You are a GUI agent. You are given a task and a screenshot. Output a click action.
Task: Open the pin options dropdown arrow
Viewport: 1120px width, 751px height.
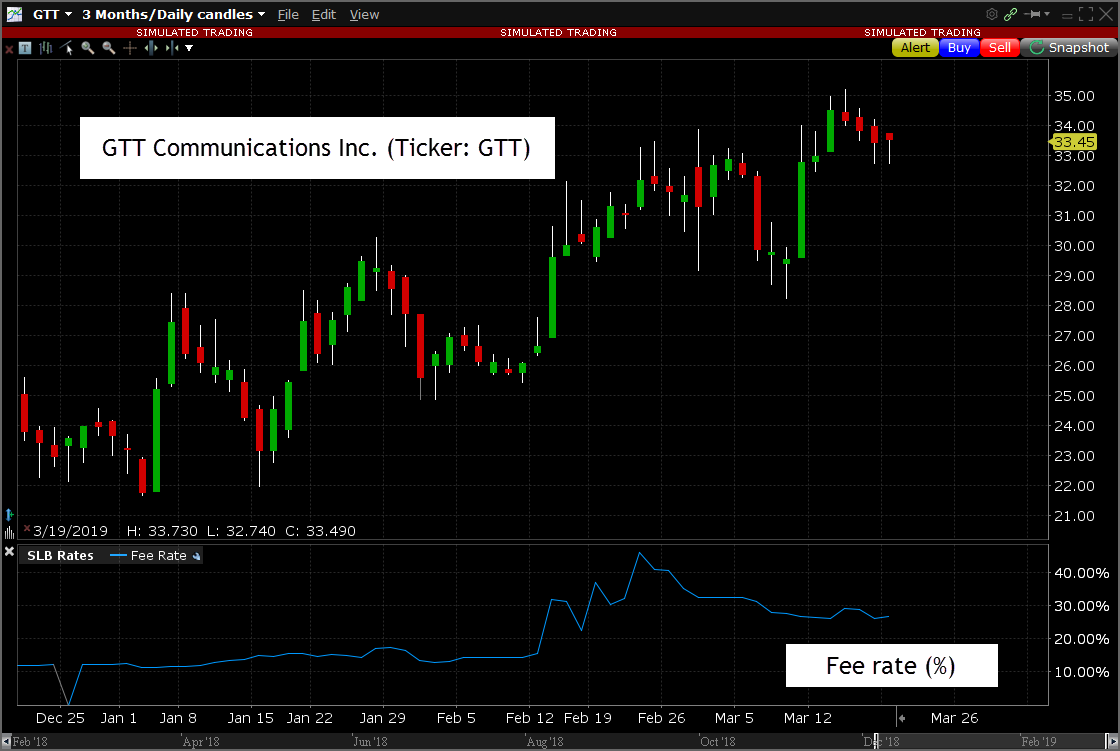click(x=1047, y=14)
